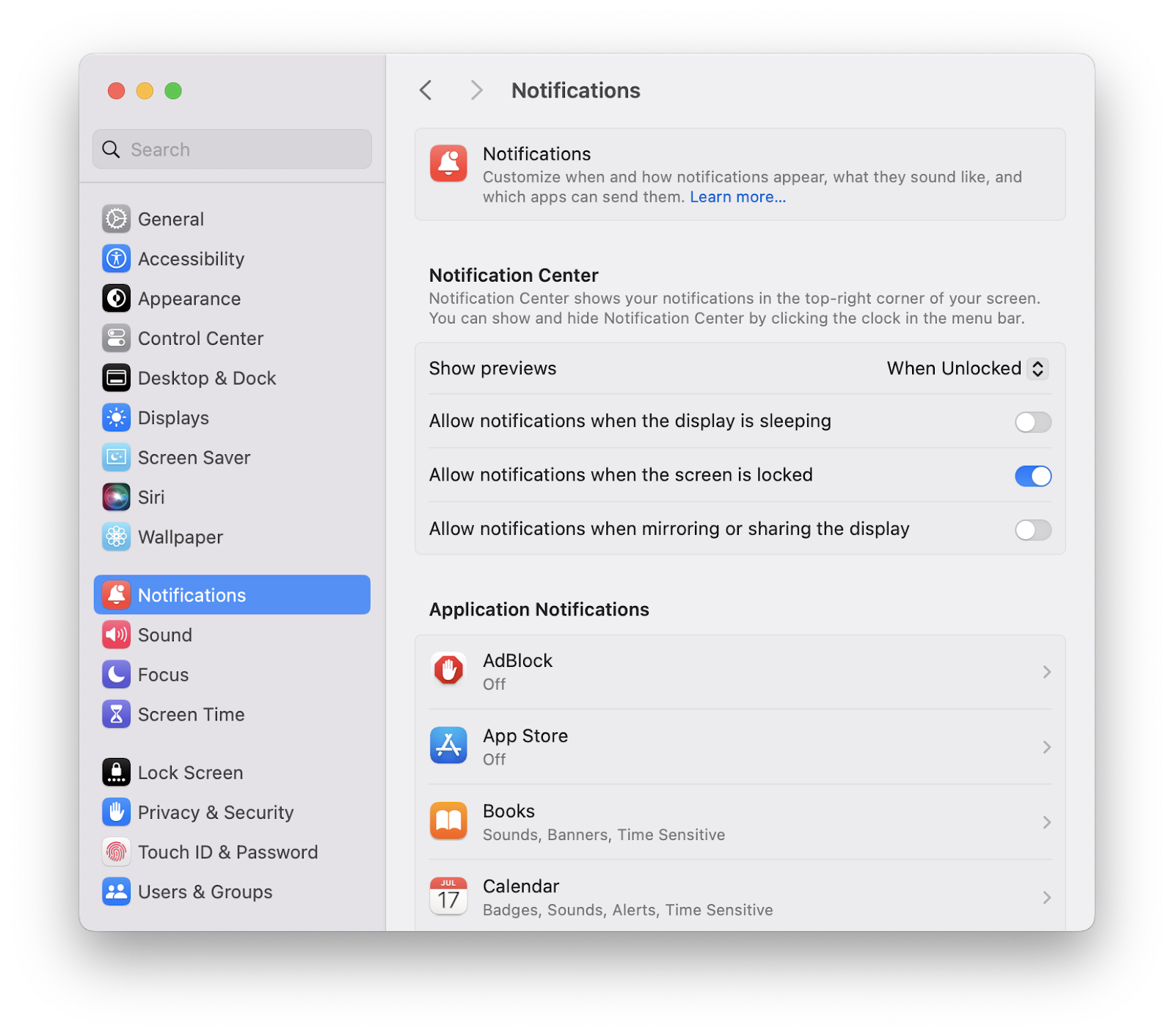Click the Accessibility icon in sidebar
This screenshot has width=1174, height=1036.
(116, 258)
